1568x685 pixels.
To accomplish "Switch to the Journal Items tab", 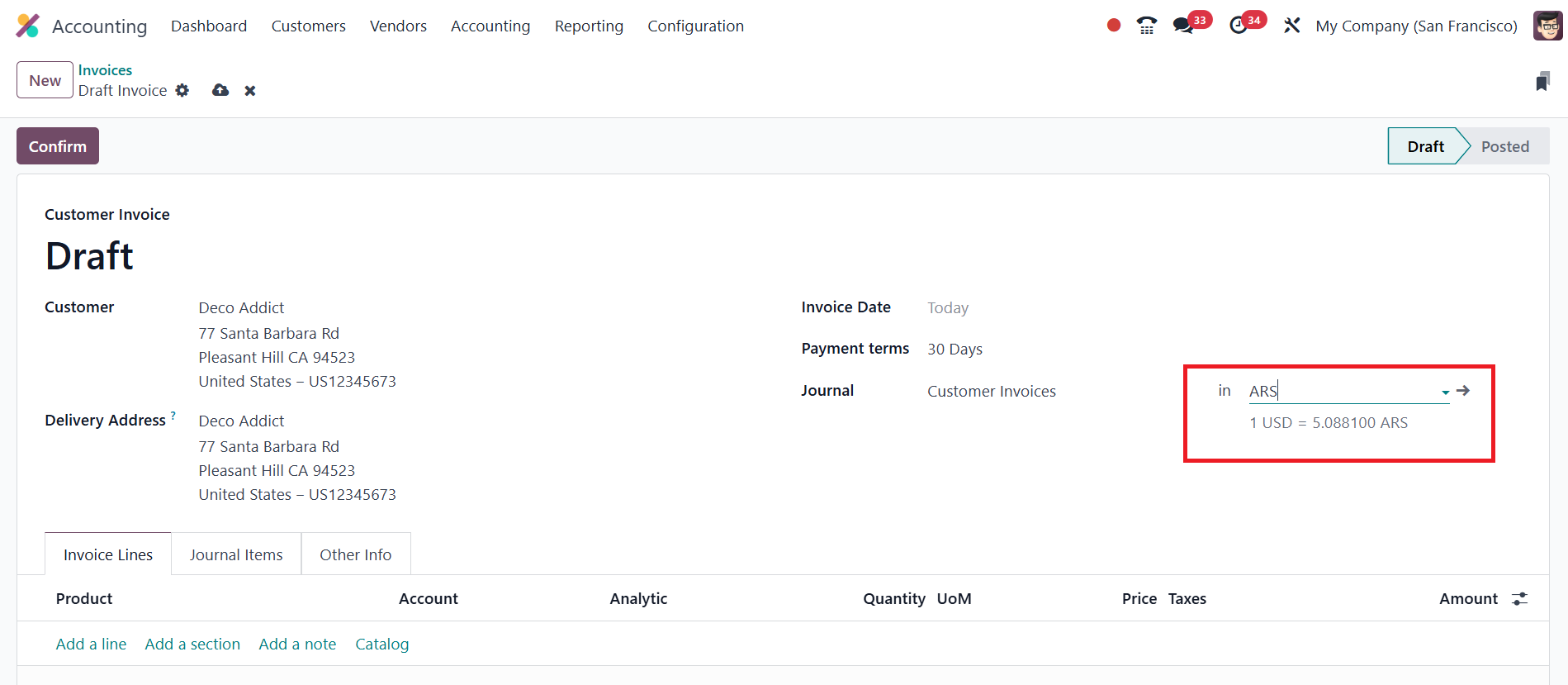I will (236, 554).
